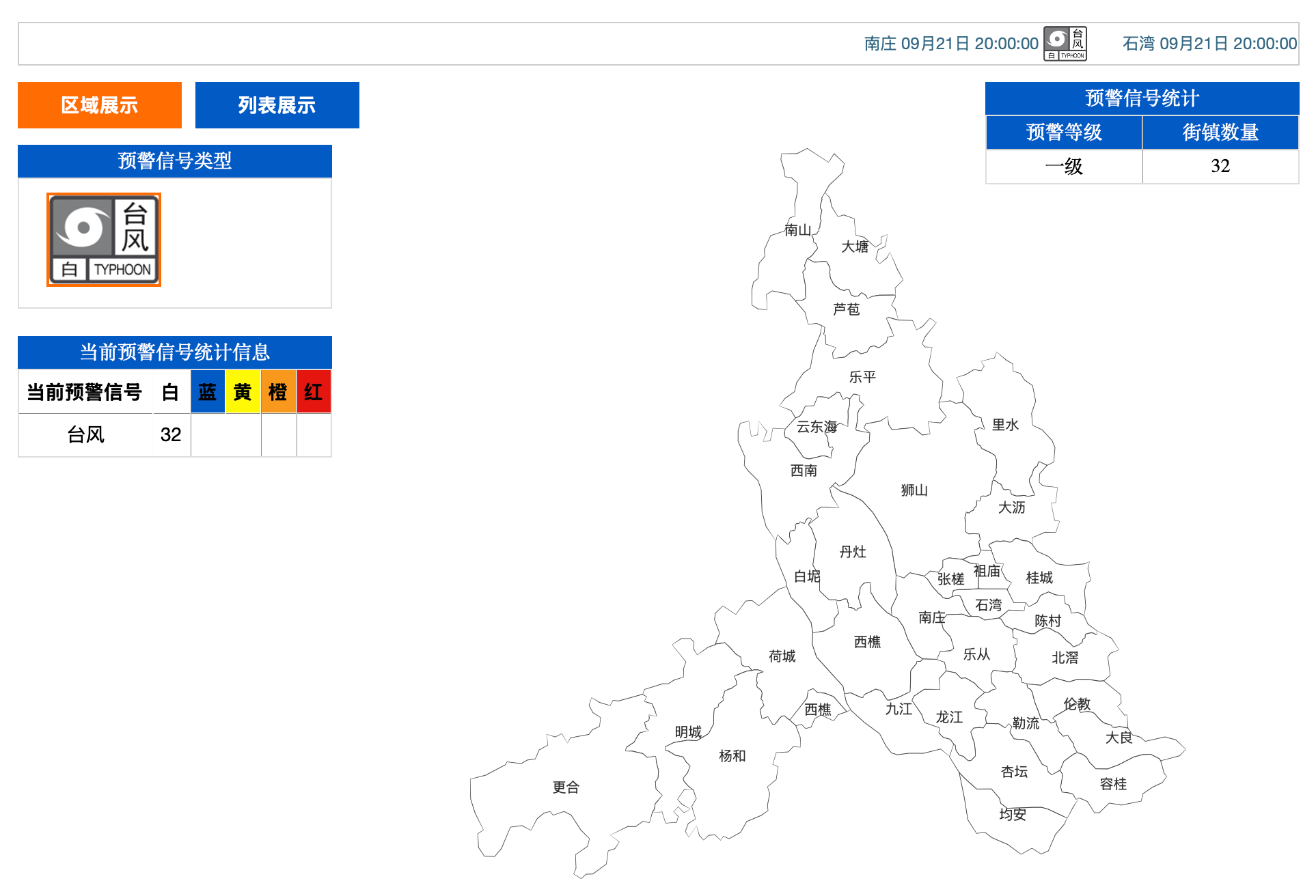Viewport: 1316px width, 896px height.
Task: Select the 乐平 region on the map
Action: coord(862,377)
